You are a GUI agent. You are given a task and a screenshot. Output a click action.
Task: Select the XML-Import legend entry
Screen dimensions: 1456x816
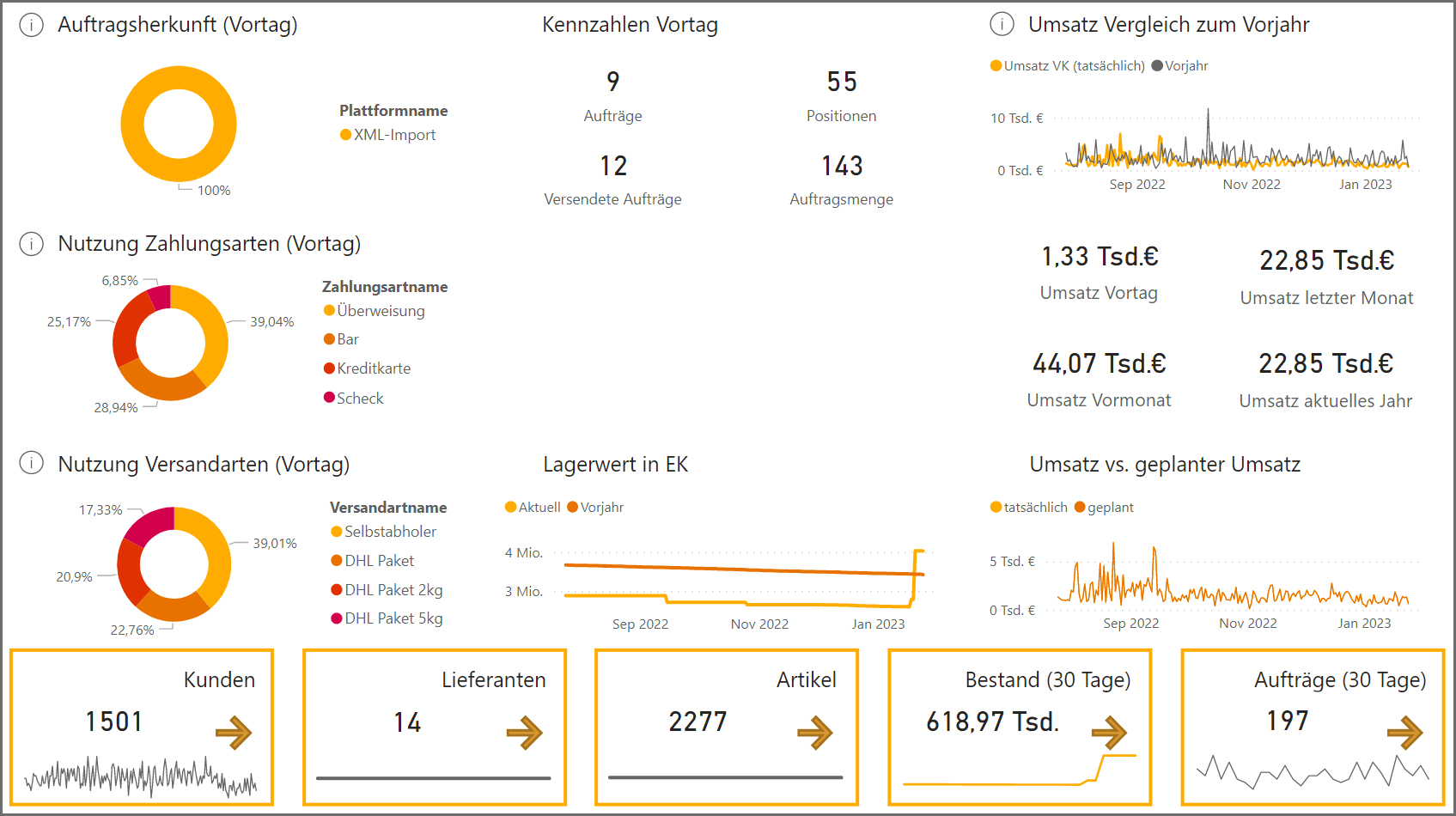[389, 135]
